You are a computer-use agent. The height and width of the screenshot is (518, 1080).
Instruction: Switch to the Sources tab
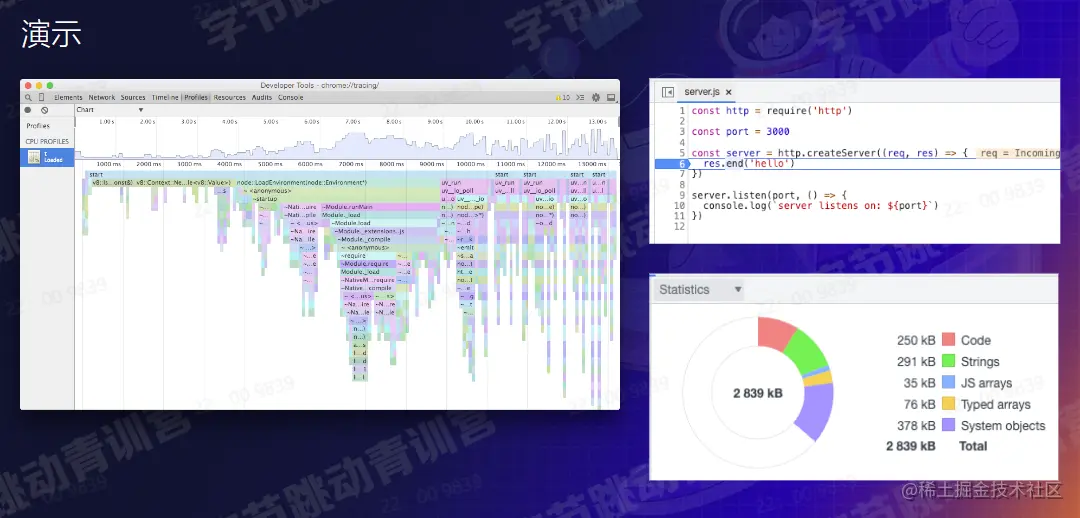(133, 98)
